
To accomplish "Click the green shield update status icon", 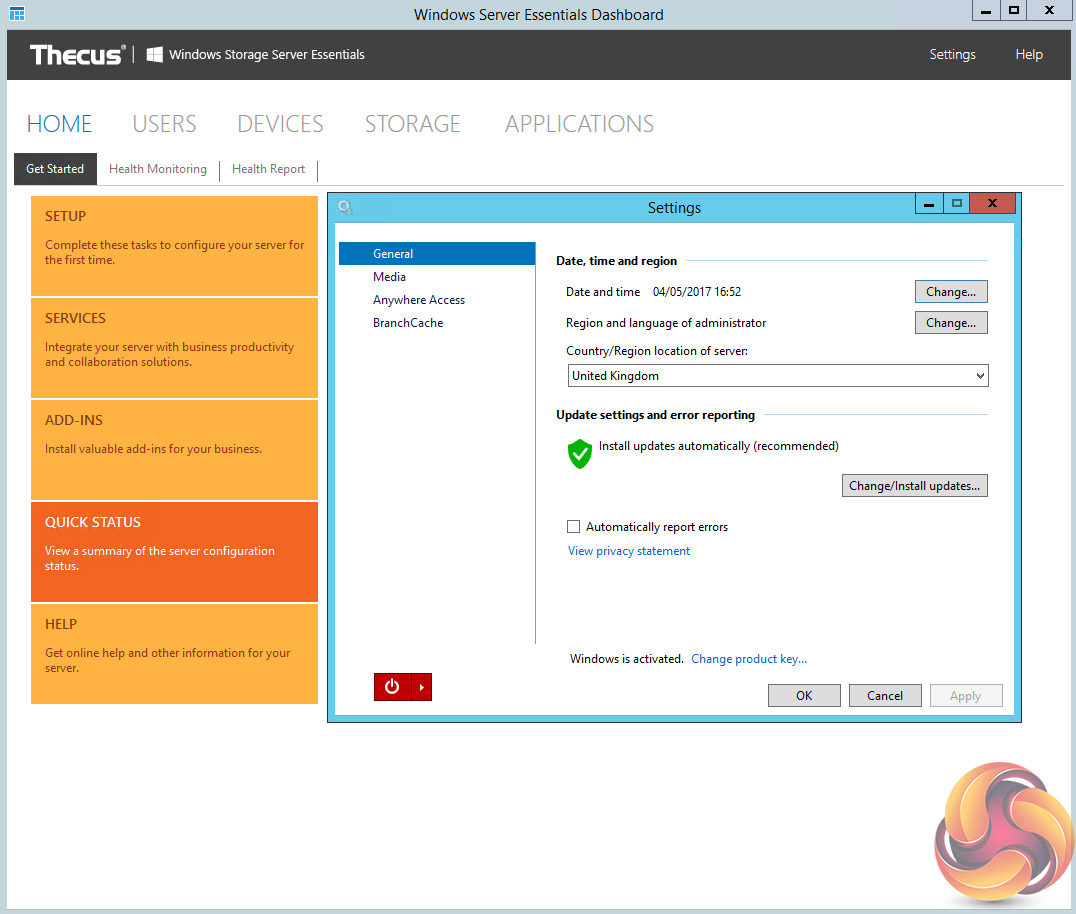I will (x=580, y=454).
